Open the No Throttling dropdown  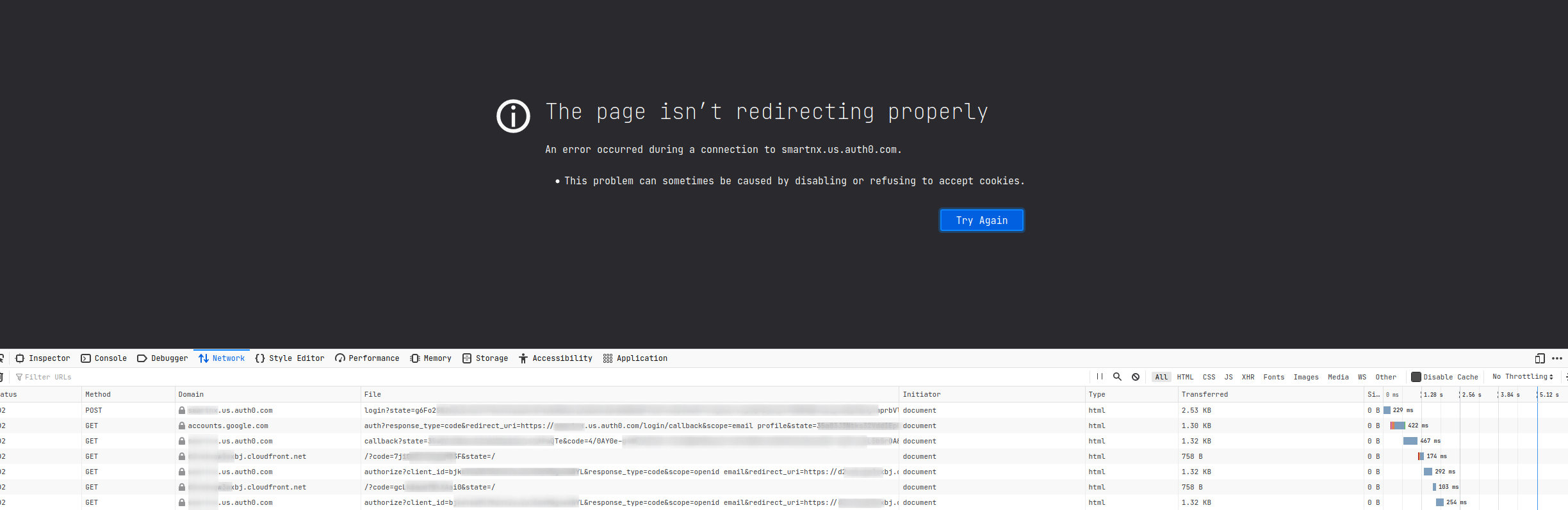pyautogui.click(x=1523, y=377)
